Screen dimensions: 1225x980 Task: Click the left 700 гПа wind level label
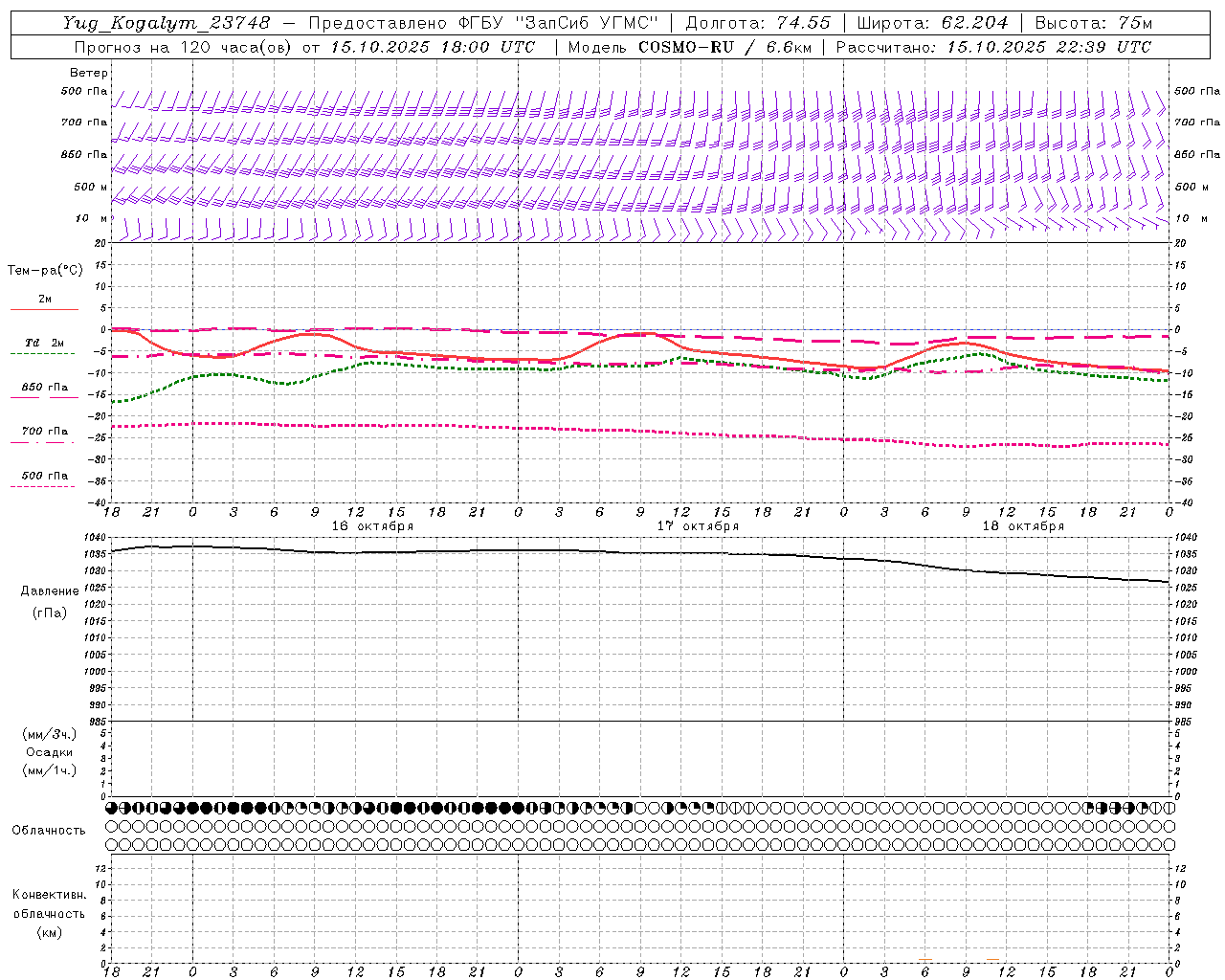tap(84, 122)
